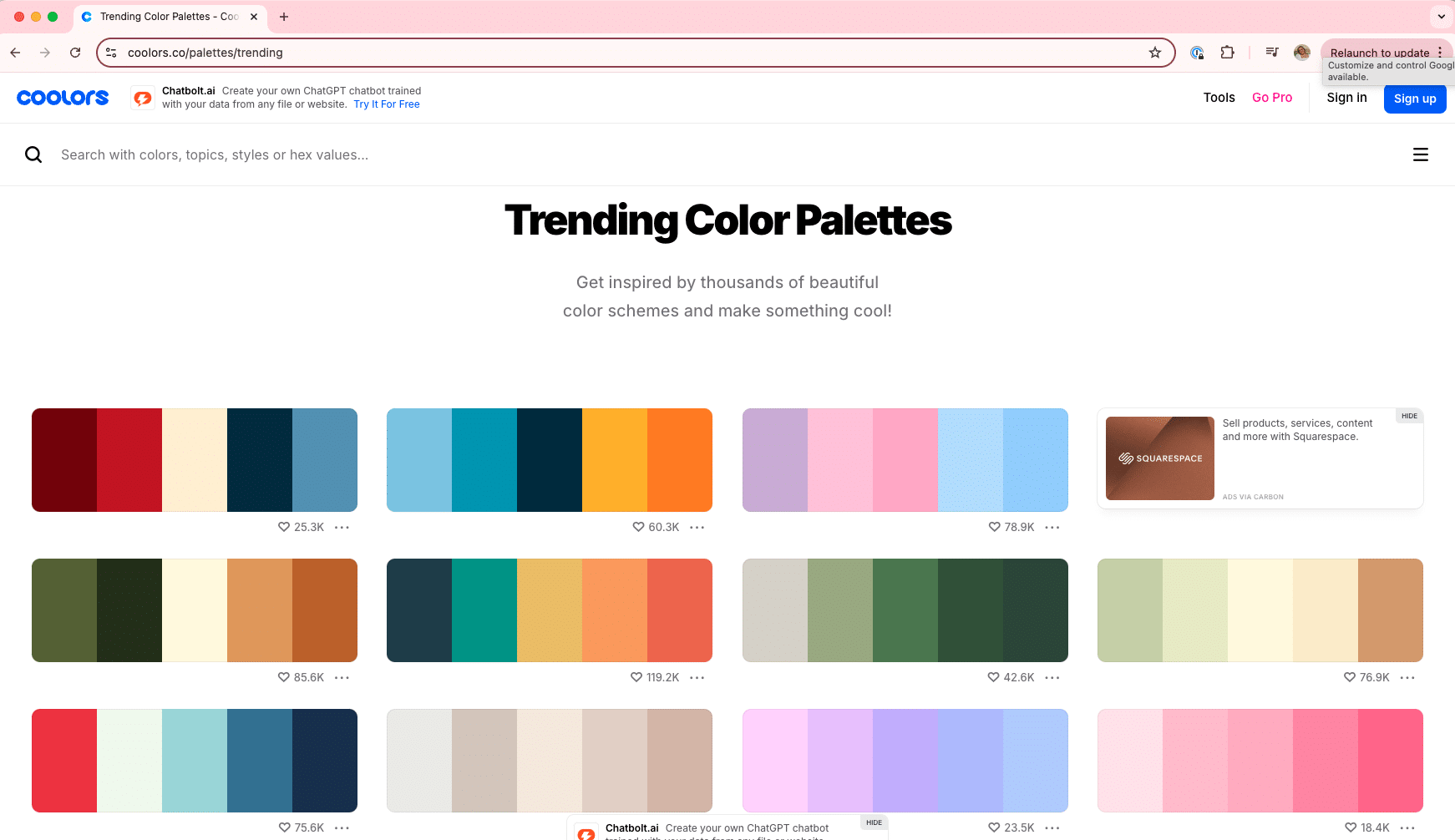
Task: Open the Tools menu
Action: [1219, 98]
